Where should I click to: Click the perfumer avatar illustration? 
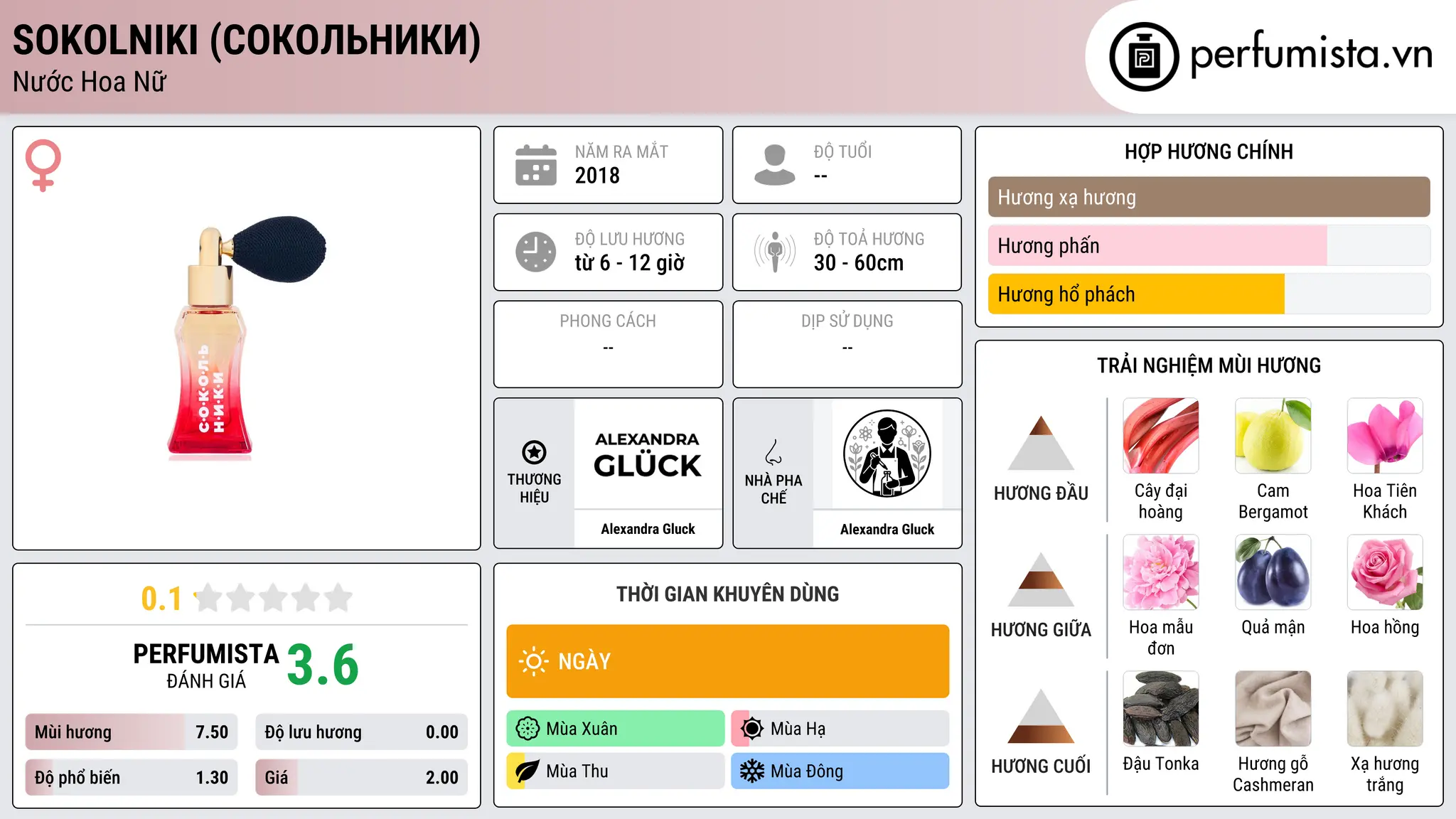tap(887, 454)
